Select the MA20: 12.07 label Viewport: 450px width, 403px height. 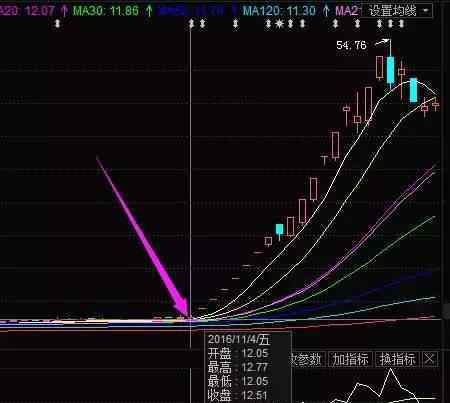click(27, 11)
